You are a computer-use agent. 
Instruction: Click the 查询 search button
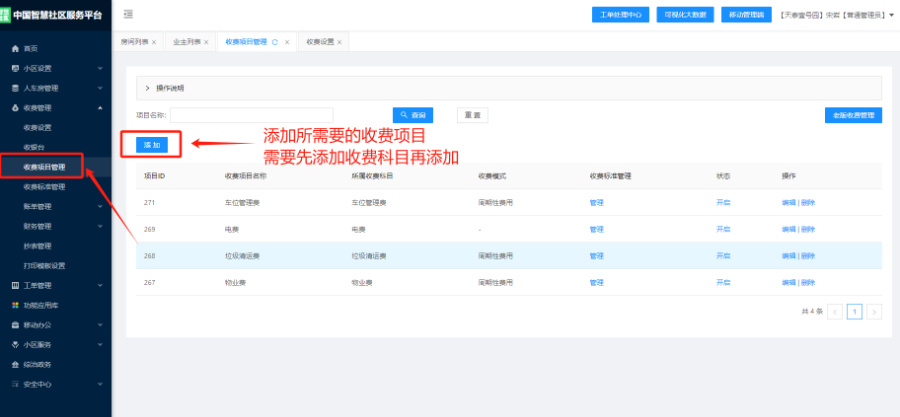[413, 115]
